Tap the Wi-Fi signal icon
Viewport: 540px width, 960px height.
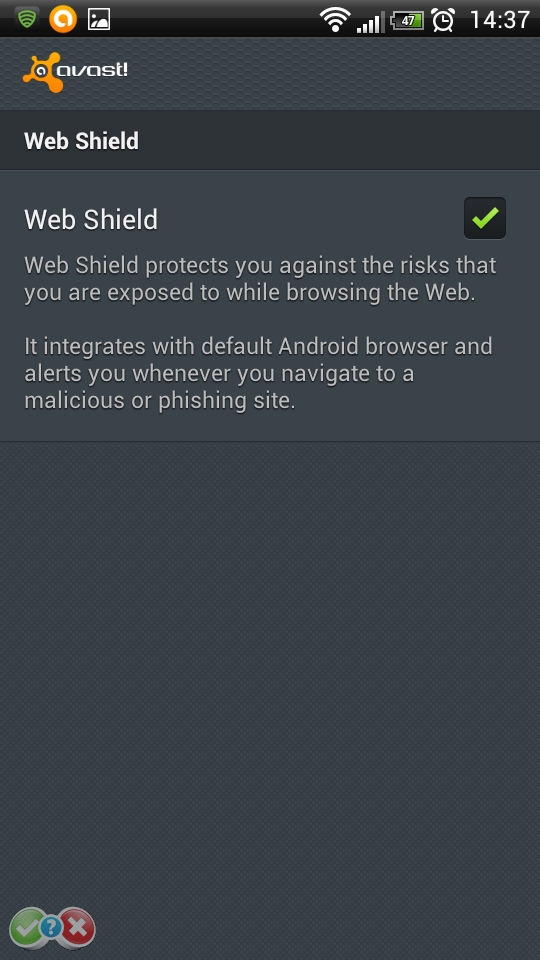click(x=335, y=20)
